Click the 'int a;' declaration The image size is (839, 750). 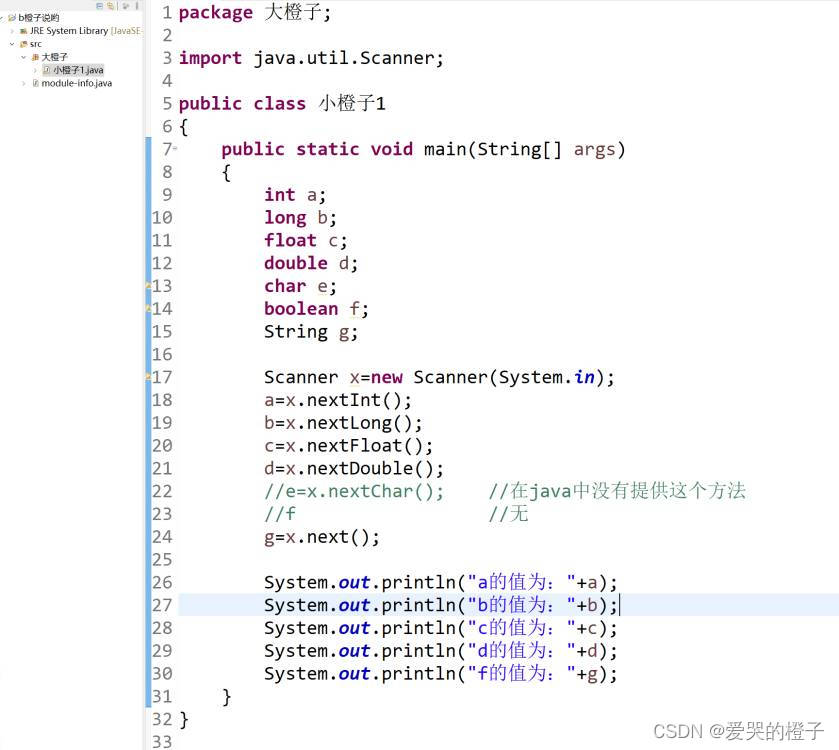coord(295,195)
